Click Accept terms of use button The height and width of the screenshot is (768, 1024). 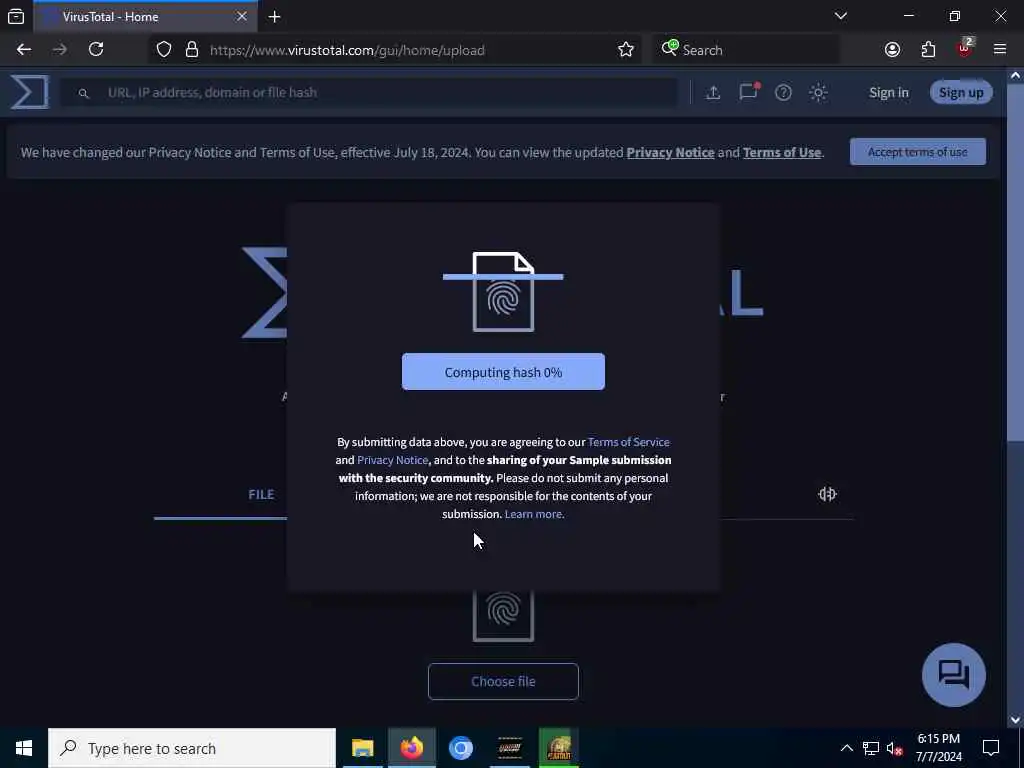point(918,152)
